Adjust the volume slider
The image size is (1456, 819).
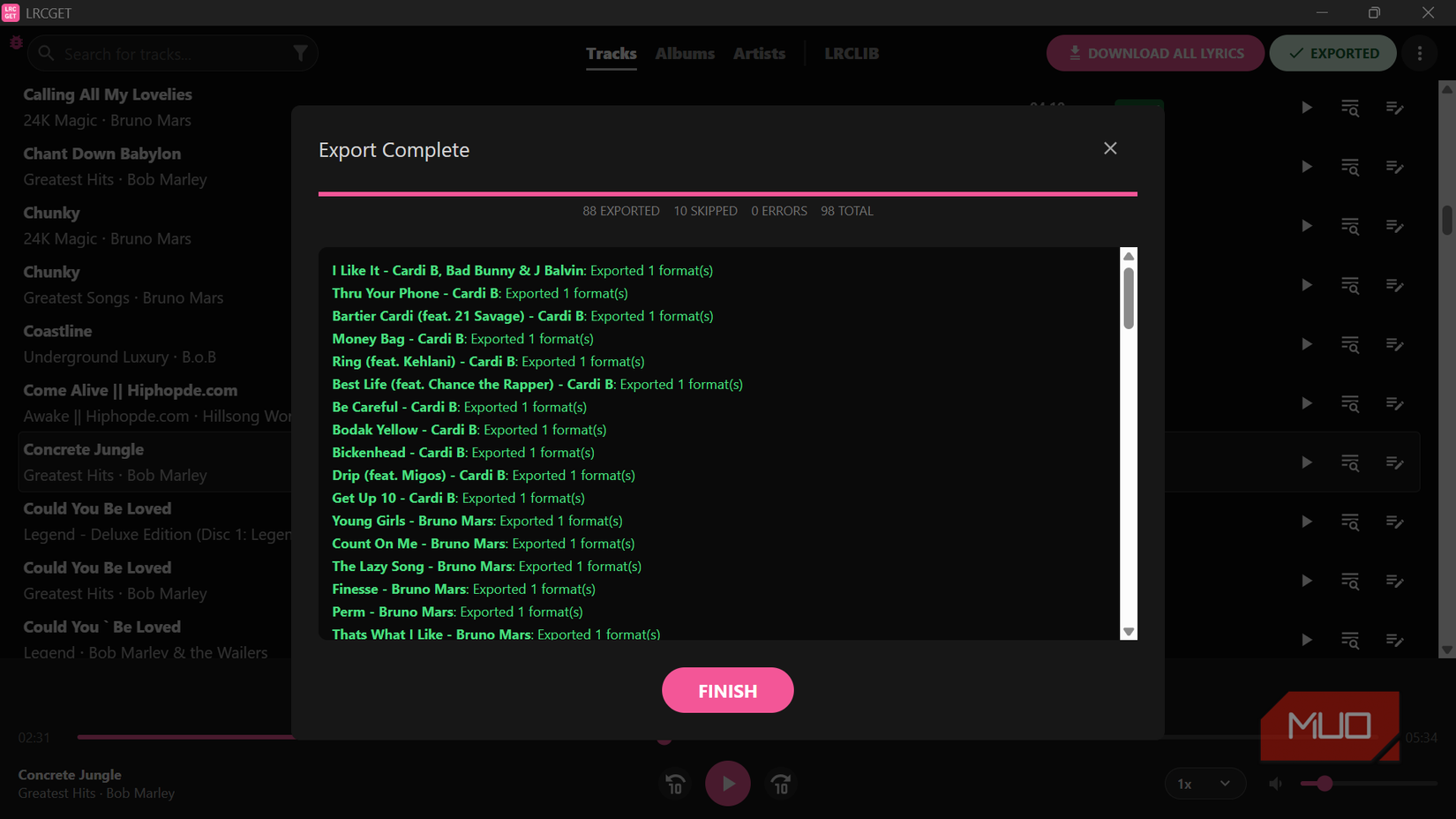[1368, 784]
